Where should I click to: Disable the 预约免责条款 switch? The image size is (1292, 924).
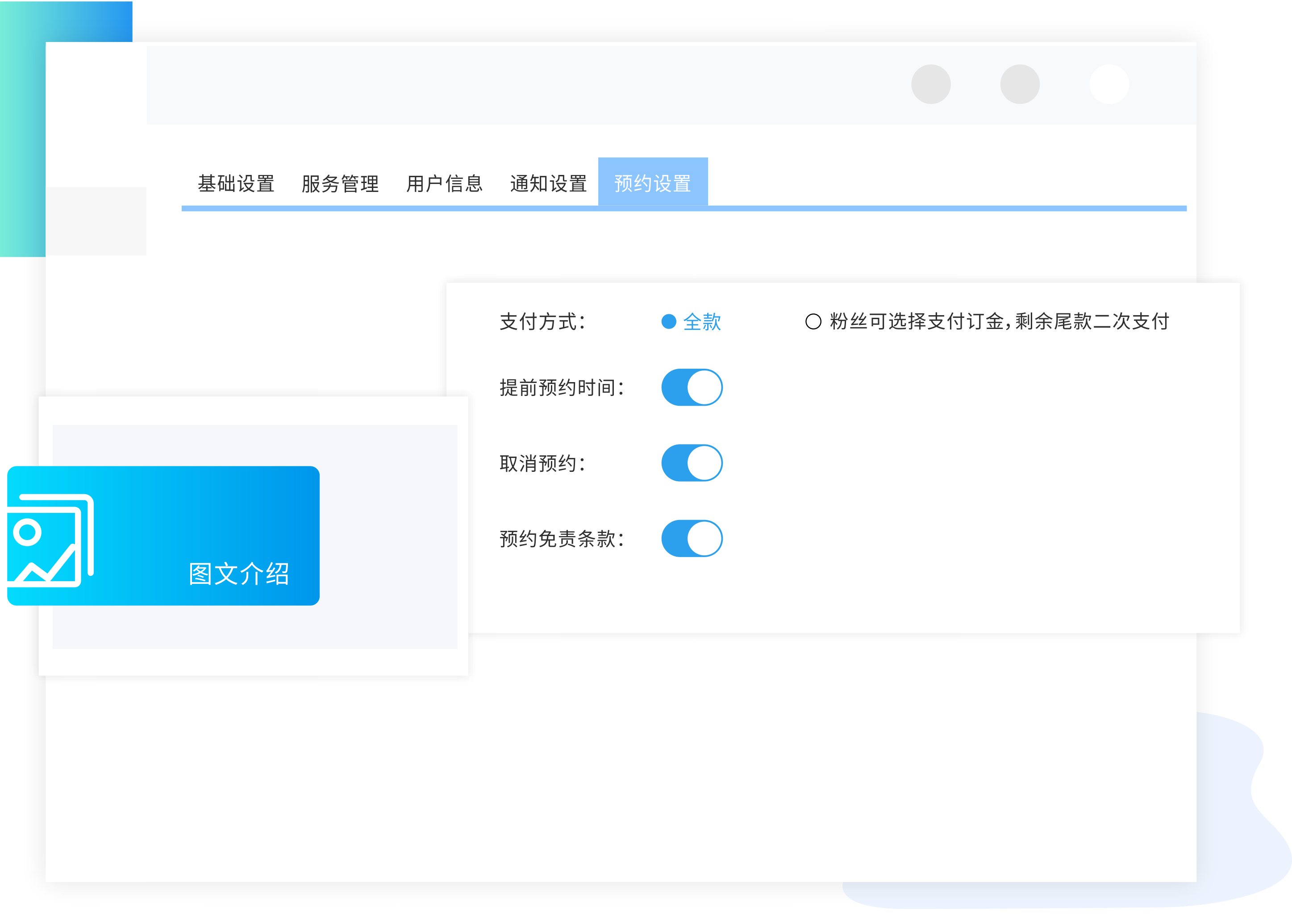[691, 538]
